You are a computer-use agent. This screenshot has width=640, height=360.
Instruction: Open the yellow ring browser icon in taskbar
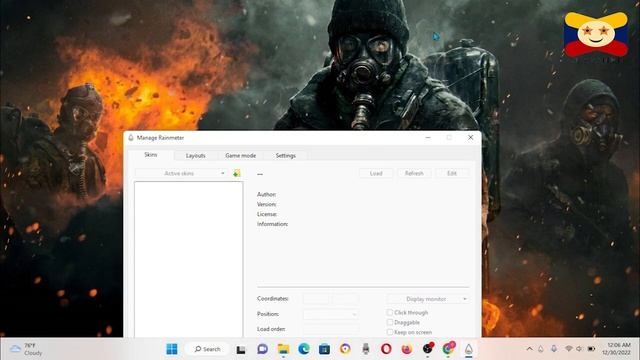(345, 349)
